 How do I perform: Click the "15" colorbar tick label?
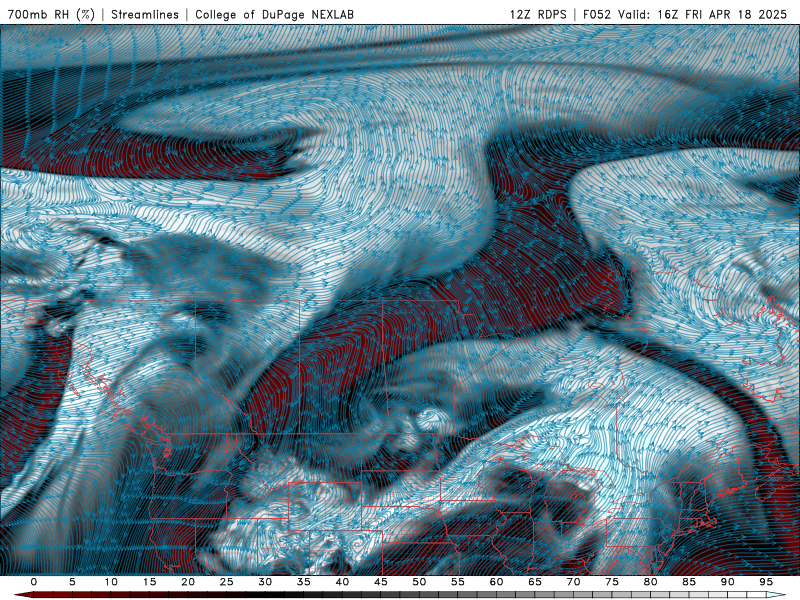(x=149, y=582)
